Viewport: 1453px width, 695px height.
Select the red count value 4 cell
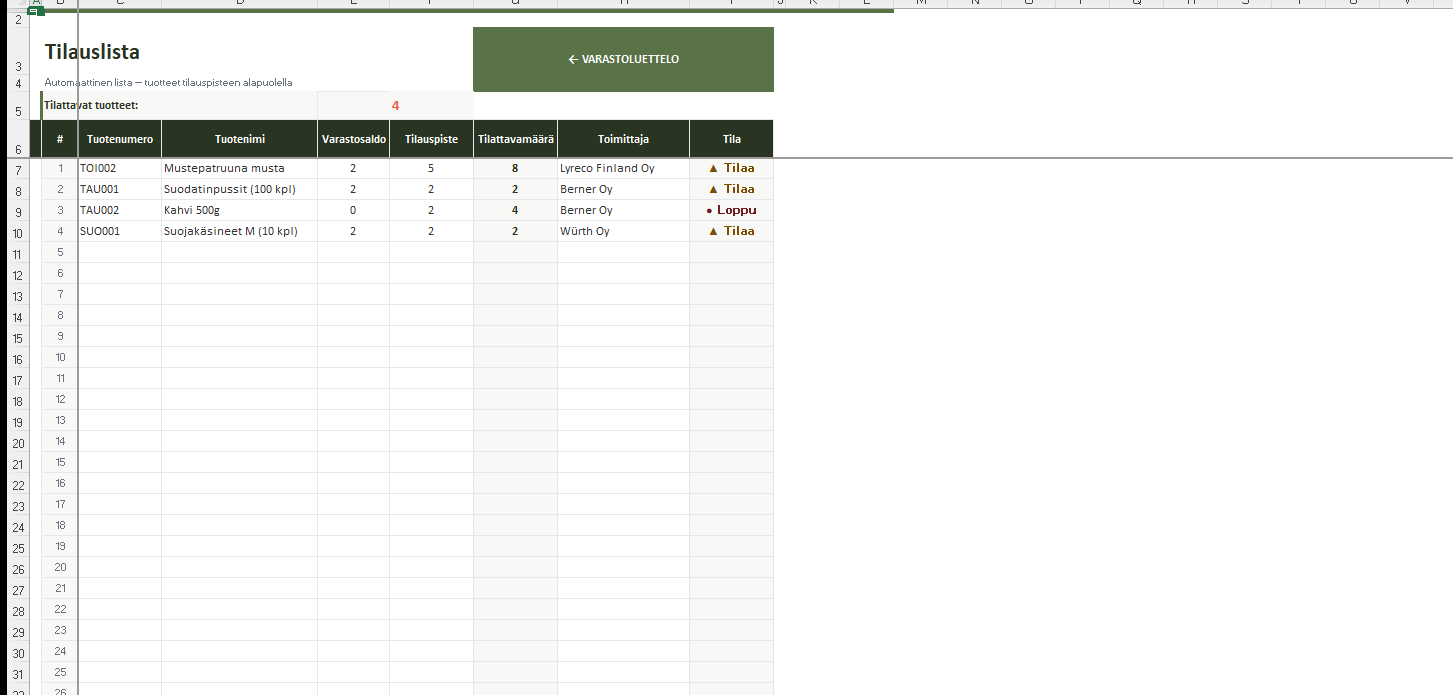point(395,105)
